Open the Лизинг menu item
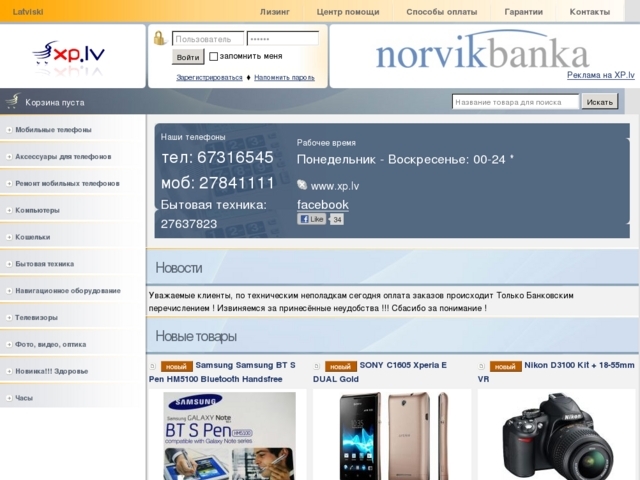The width and height of the screenshot is (640, 480). (x=275, y=12)
